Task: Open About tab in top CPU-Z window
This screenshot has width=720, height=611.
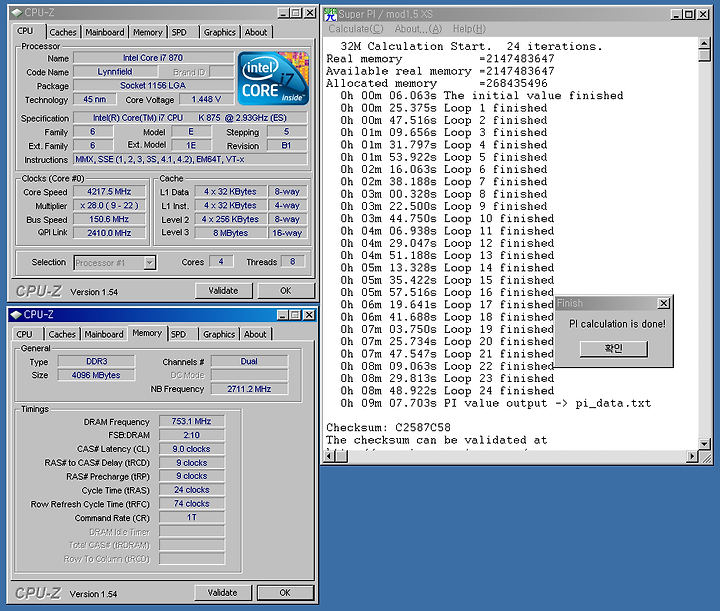Action: (x=256, y=32)
